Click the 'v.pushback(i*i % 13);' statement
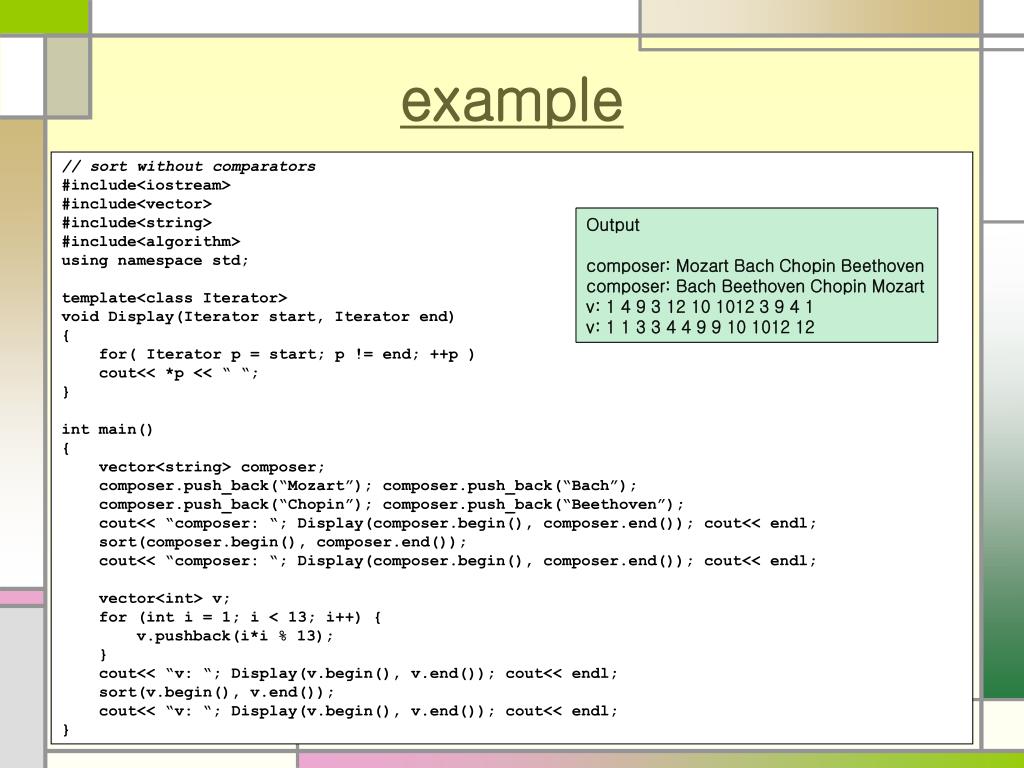This screenshot has width=1024, height=768. tap(235, 636)
